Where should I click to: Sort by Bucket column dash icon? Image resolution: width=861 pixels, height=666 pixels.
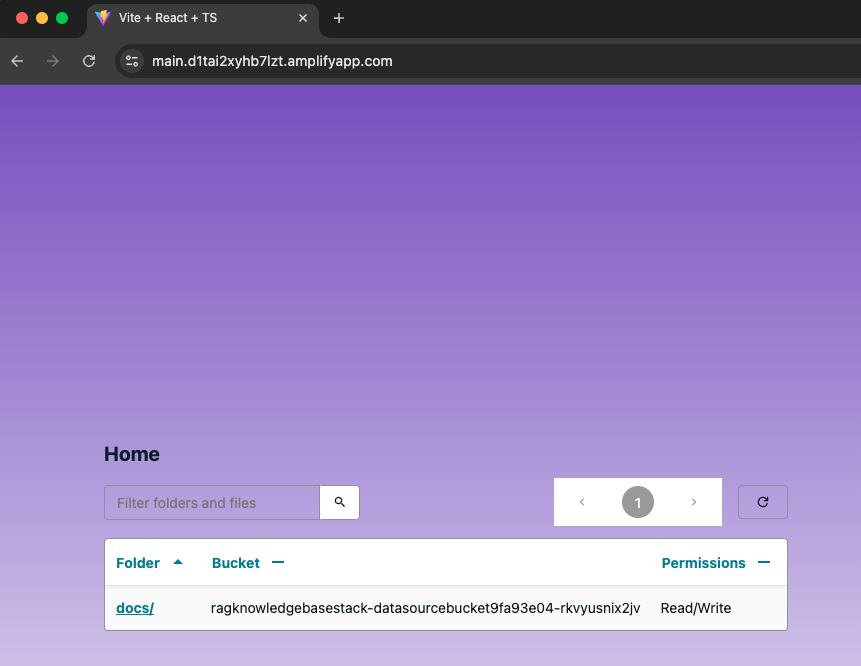(x=278, y=562)
